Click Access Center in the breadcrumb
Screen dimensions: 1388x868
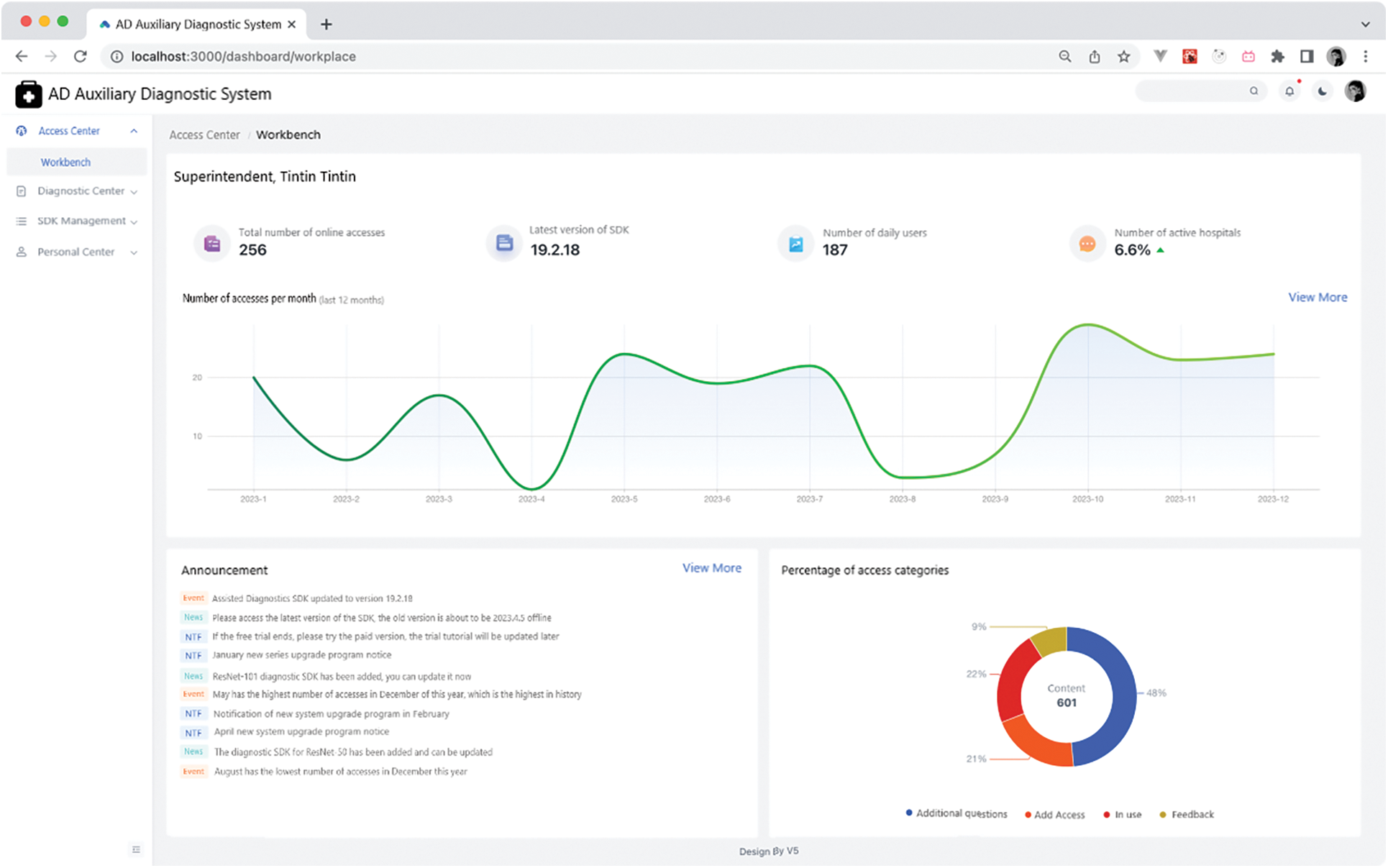[204, 134]
